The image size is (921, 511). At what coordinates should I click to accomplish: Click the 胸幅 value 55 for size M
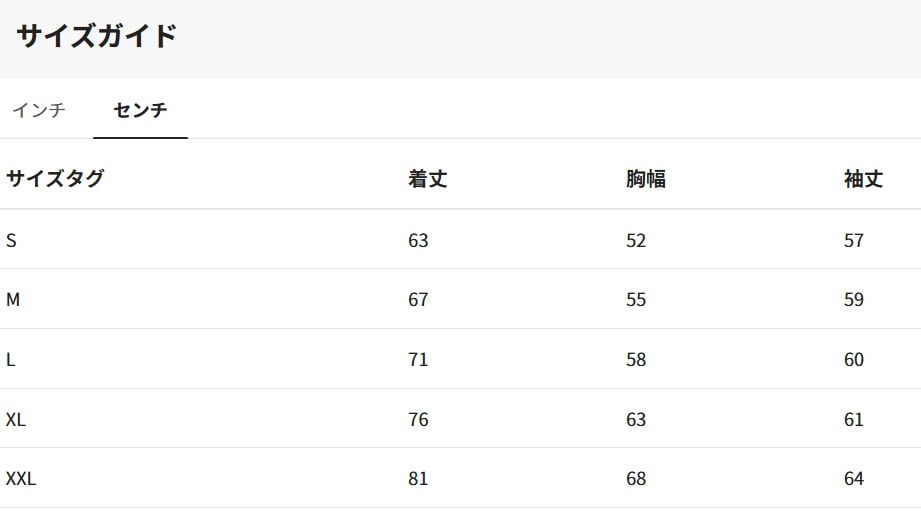pos(636,300)
